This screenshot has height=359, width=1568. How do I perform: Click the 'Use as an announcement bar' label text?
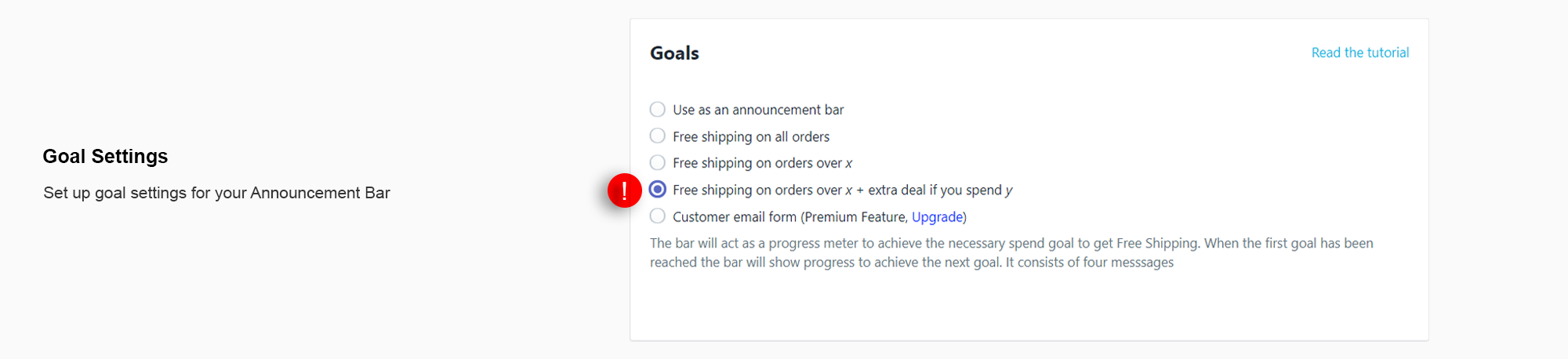pyautogui.click(x=758, y=110)
